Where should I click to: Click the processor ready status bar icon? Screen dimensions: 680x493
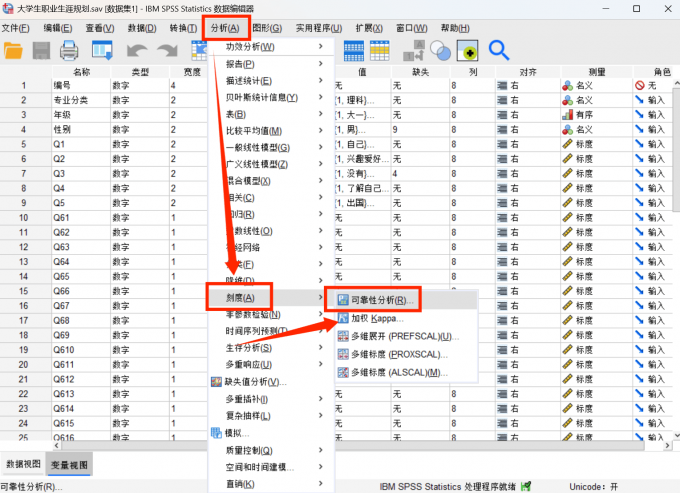click(x=526, y=486)
